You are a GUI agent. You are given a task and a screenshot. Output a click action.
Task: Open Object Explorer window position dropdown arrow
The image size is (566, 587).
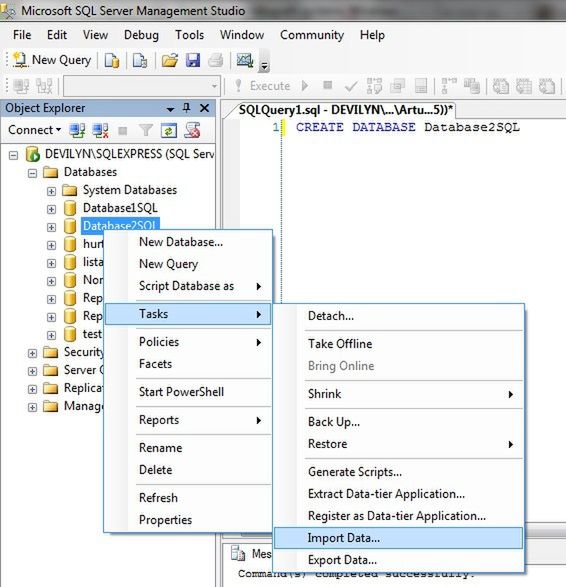coord(170,109)
